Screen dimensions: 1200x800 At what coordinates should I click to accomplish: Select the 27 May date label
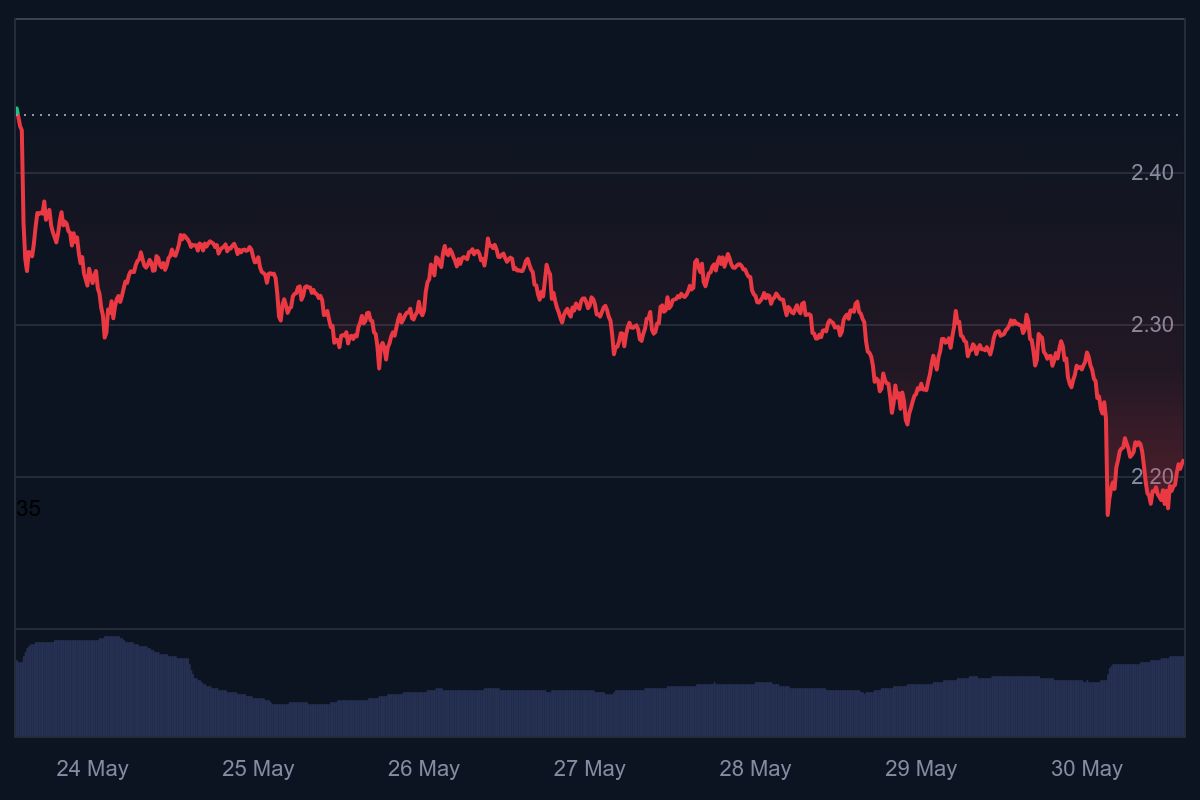tap(589, 769)
